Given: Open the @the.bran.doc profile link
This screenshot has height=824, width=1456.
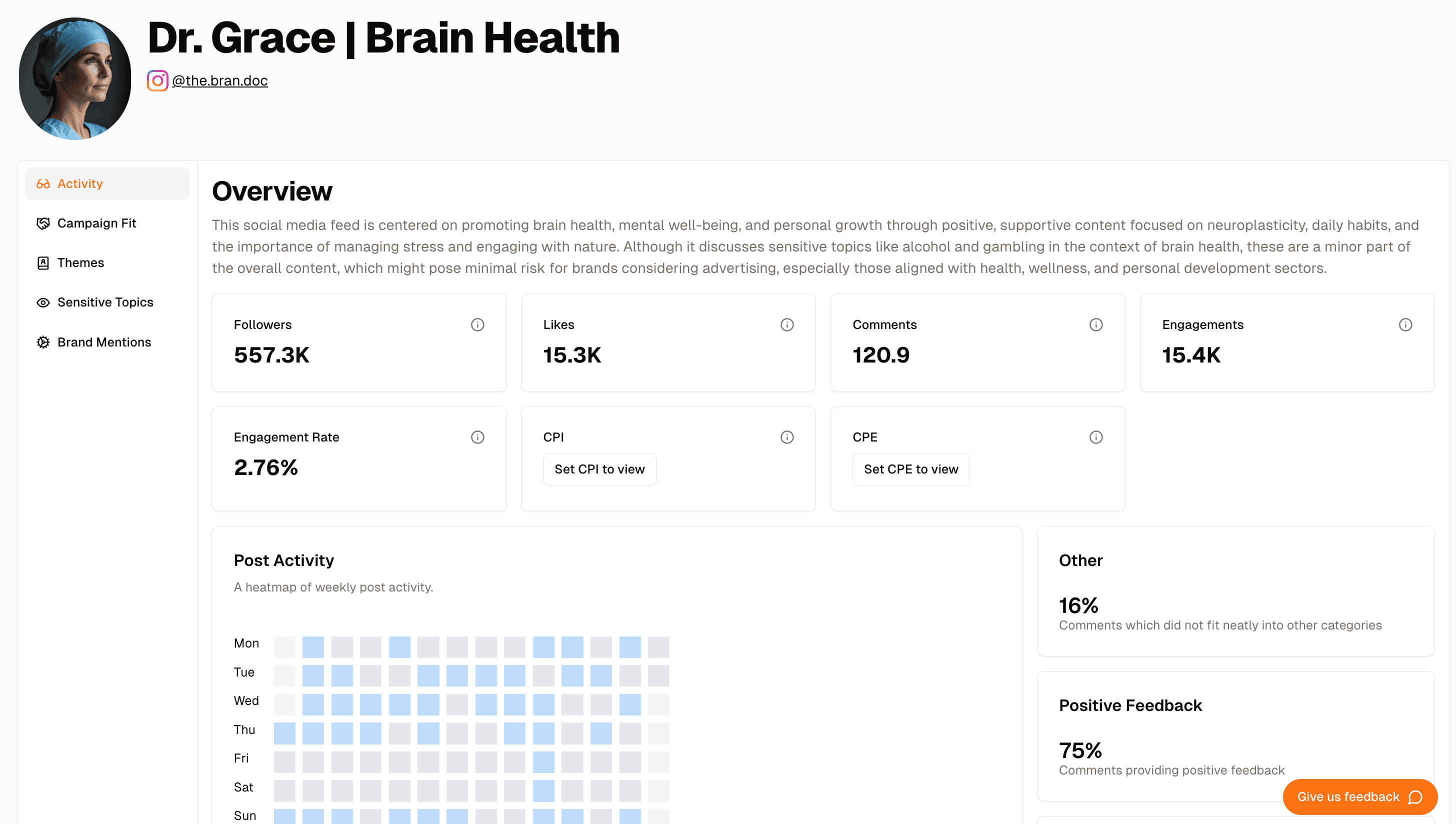Looking at the screenshot, I should [220, 80].
